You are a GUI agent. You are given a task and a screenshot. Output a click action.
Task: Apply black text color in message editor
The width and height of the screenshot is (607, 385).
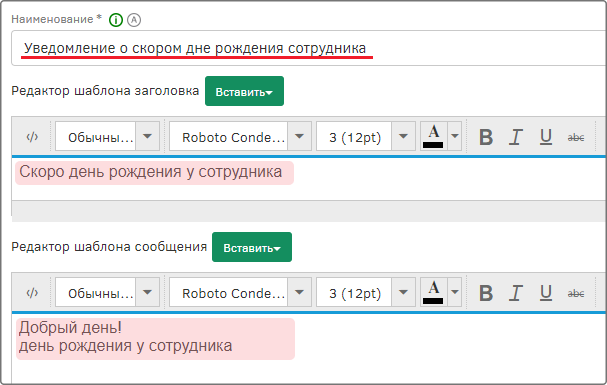434,292
